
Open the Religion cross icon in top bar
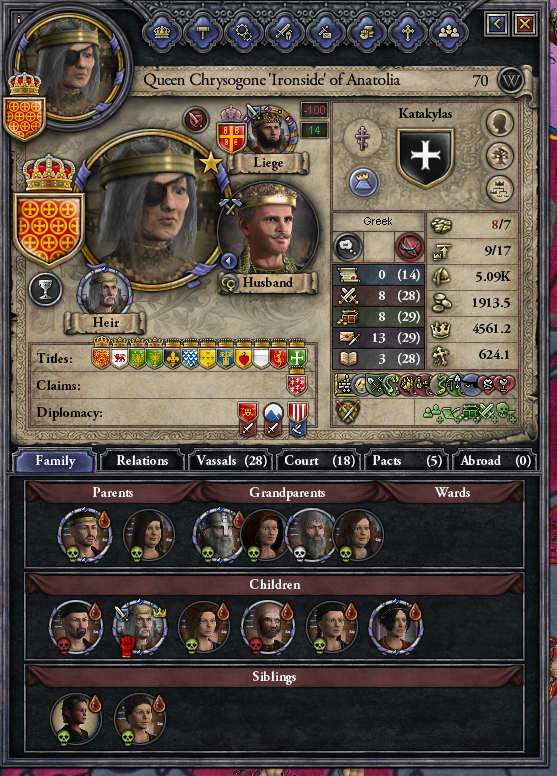click(x=407, y=33)
